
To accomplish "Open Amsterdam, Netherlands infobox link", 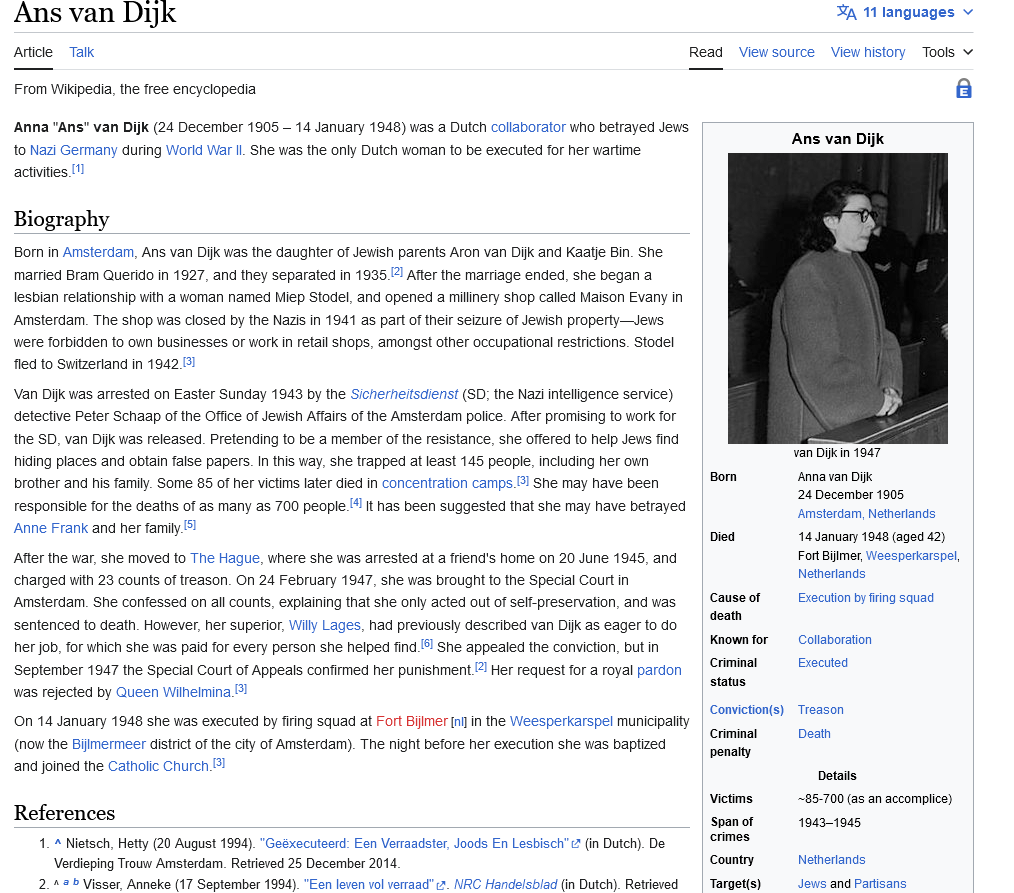I will [867, 514].
